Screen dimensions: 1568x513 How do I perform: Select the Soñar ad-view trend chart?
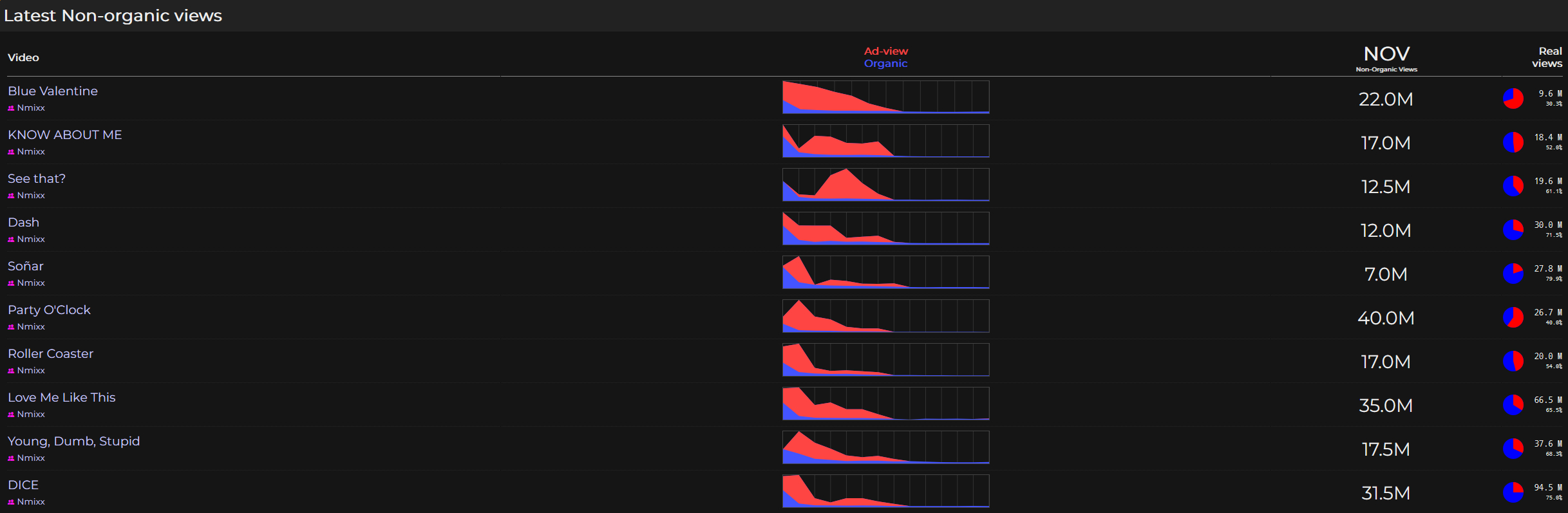886,272
